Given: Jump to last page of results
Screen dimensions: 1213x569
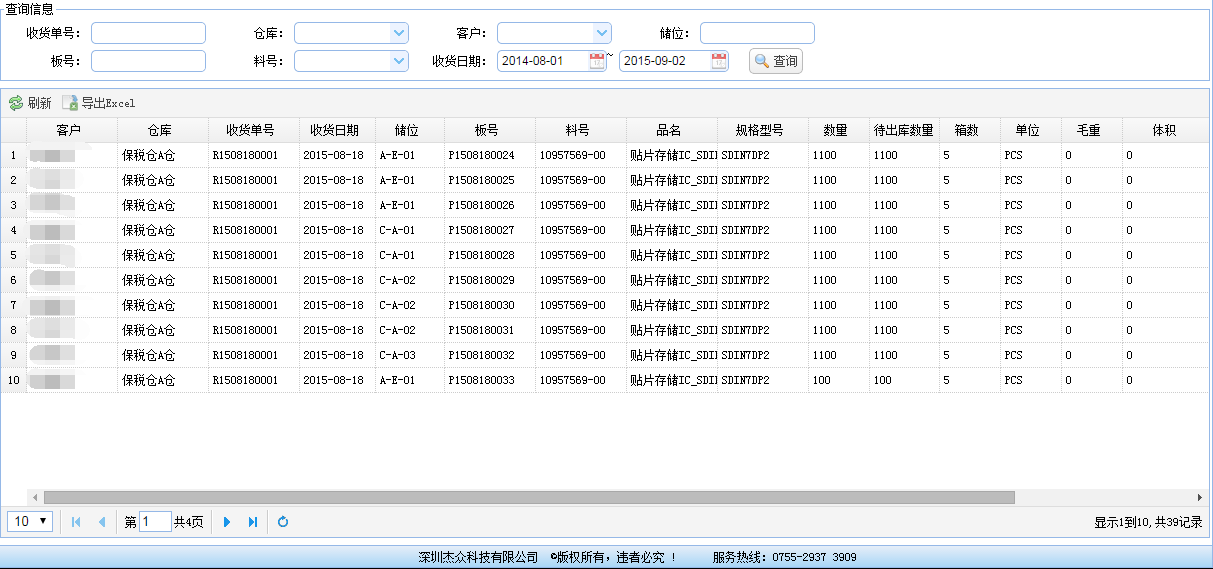Looking at the screenshot, I should coord(253,522).
